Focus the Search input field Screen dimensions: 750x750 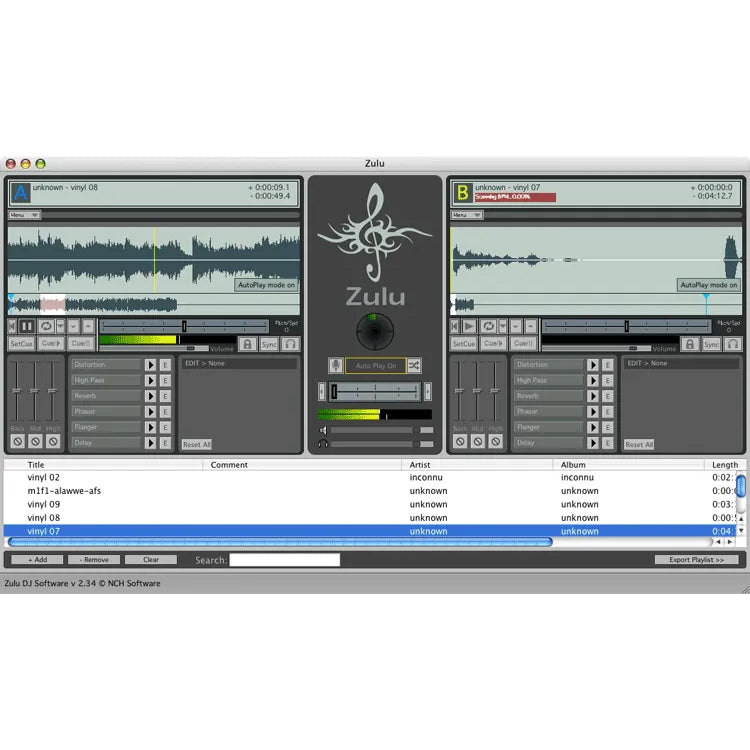click(285, 560)
